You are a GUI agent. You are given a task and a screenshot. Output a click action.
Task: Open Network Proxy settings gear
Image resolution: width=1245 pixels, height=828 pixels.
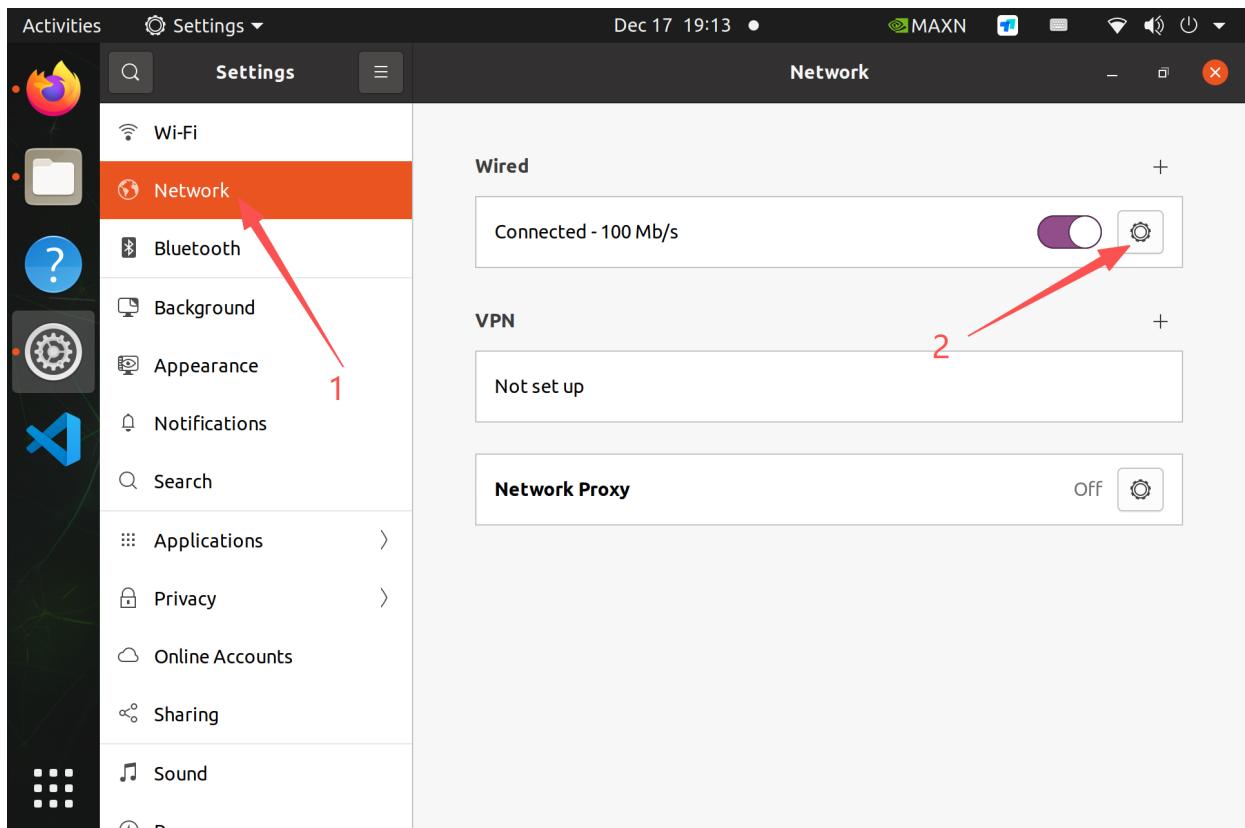click(x=1140, y=489)
